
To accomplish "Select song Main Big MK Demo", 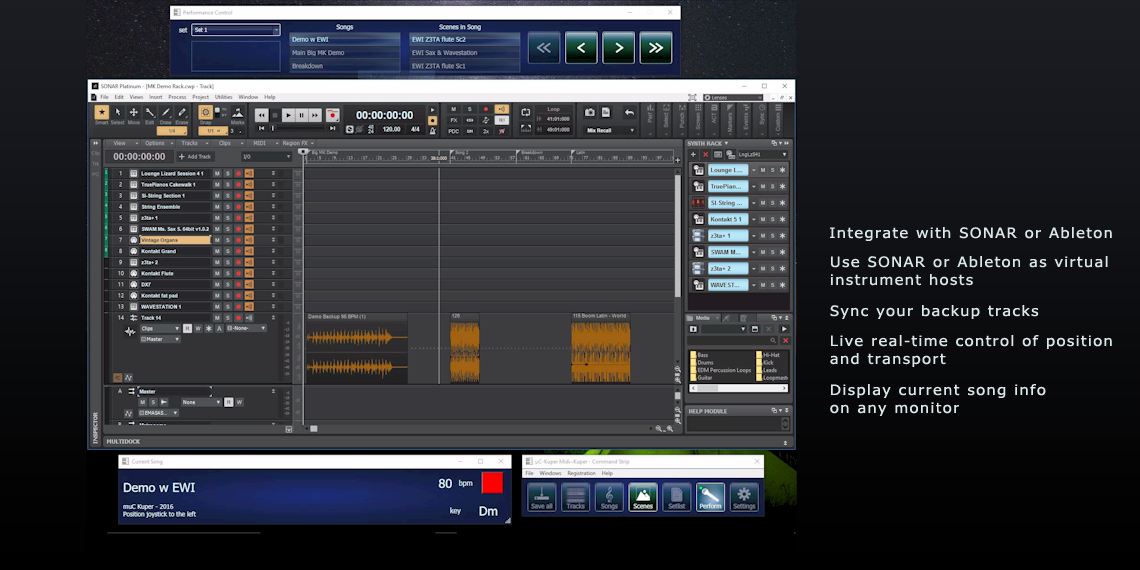I will tap(345, 52).
